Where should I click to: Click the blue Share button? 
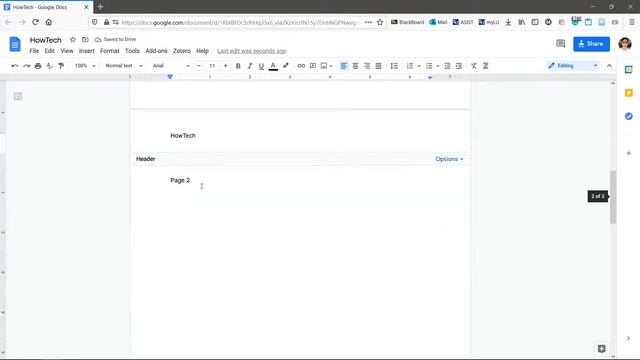click(591, 44)
